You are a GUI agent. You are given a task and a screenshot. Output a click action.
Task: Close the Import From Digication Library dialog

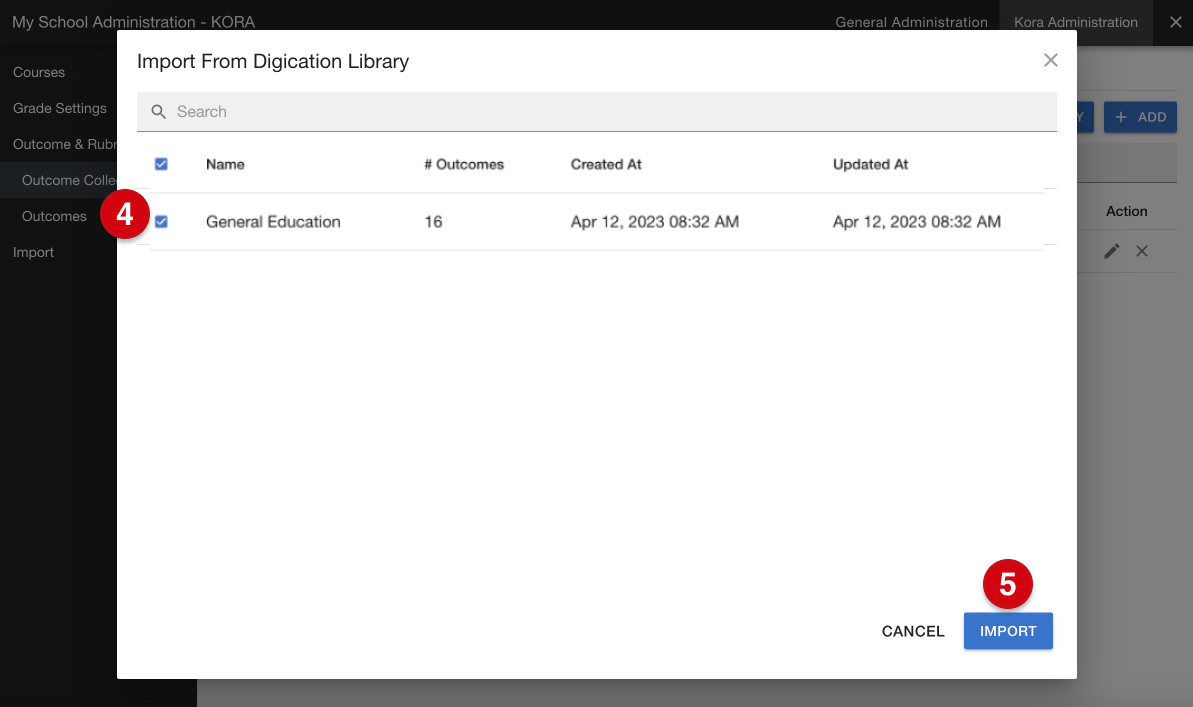(x=1051, y=60)
